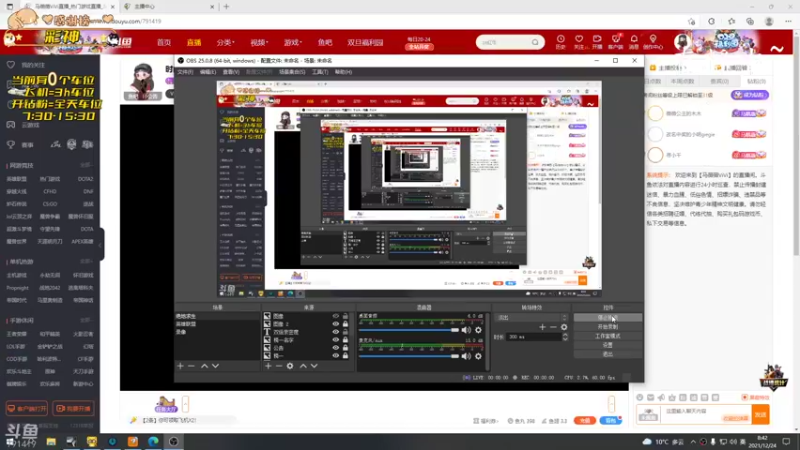Open transition properties gear icon
This screenshot has width=800, height=450.
[x=564, y=327]
